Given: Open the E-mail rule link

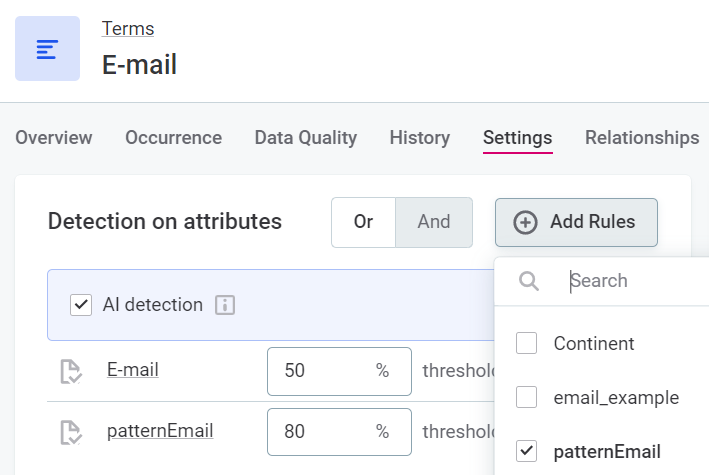Looking at the screenshot, I should pyautogui.click(x=132, y=370).
